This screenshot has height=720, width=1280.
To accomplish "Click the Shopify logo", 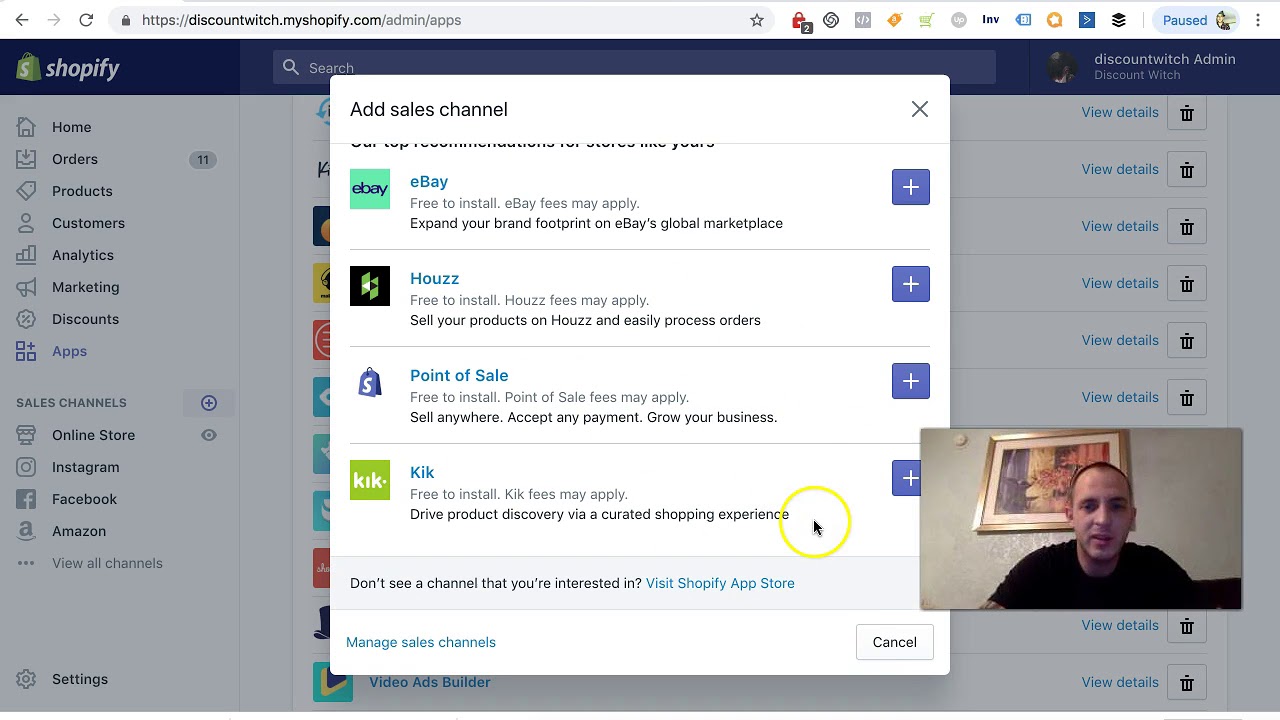I will (68, 68).
